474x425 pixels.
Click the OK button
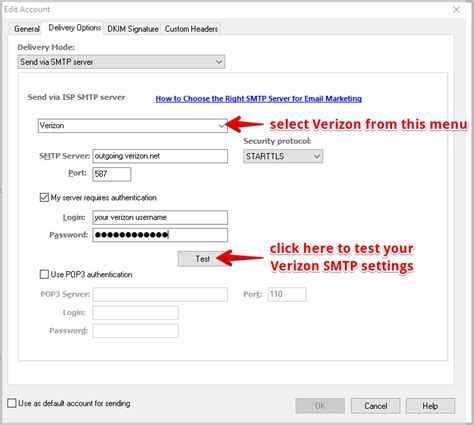[x=320, y=406]
